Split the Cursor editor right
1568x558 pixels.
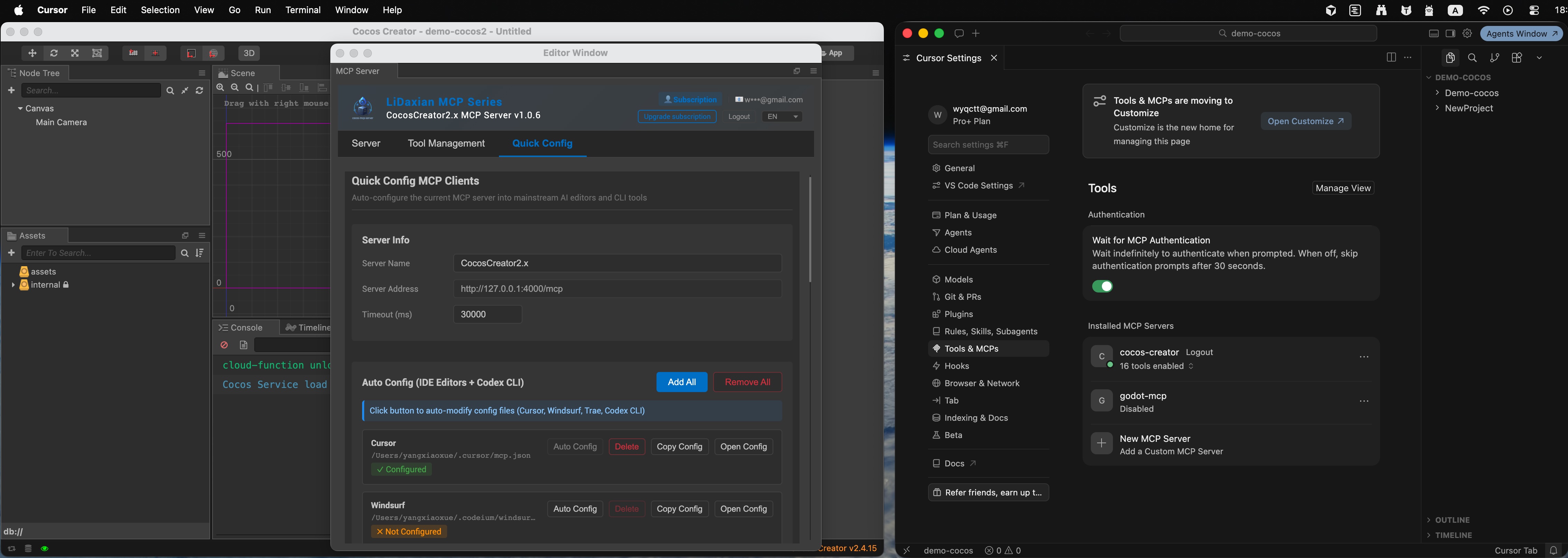point(1391,57)
